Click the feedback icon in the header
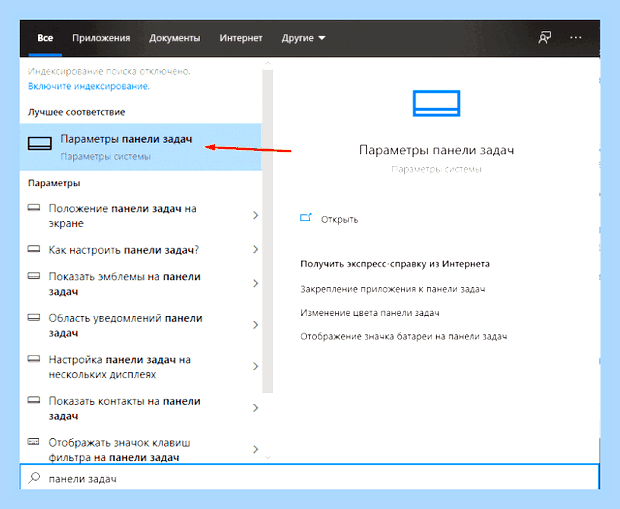The width and height of the screenshot is (620, 509). pos(544,38)
